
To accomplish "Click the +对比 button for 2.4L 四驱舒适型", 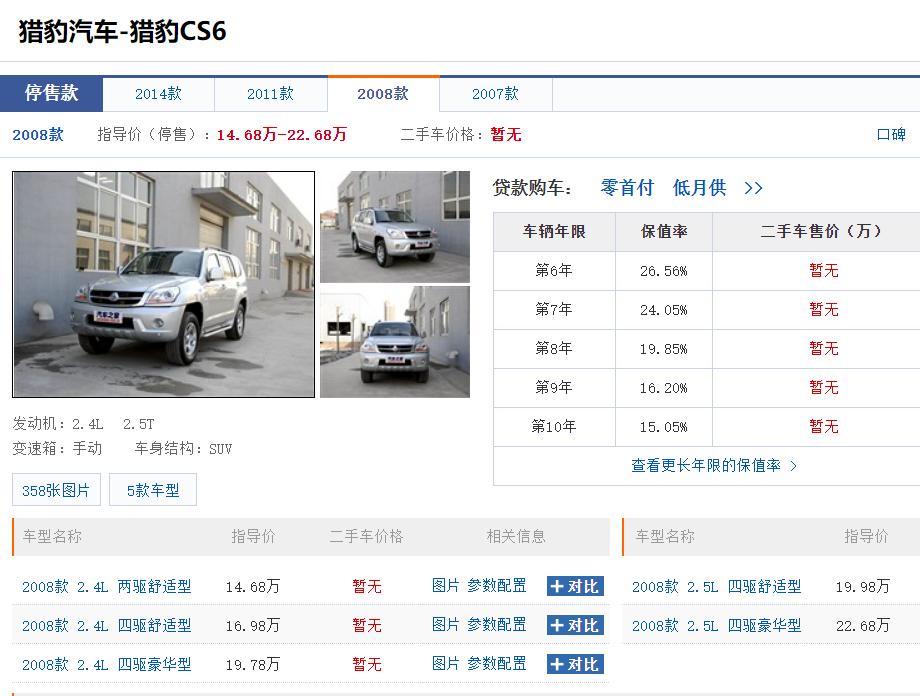I will [x=575, y=625].
